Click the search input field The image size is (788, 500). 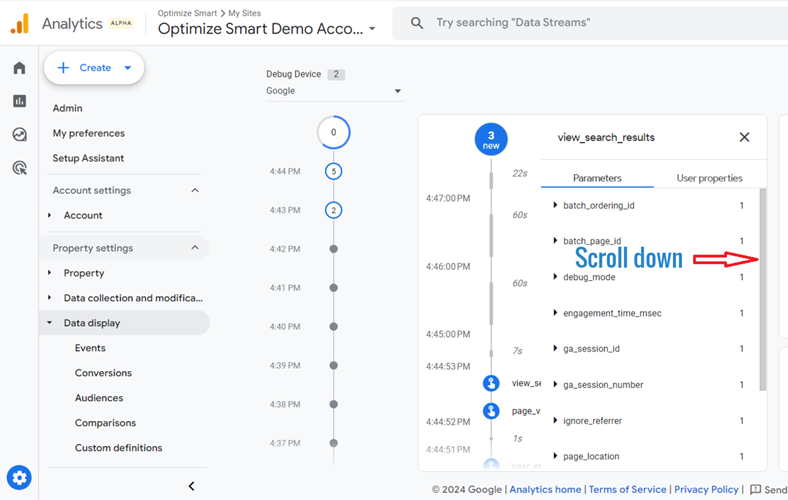click(x=590, y=23)
